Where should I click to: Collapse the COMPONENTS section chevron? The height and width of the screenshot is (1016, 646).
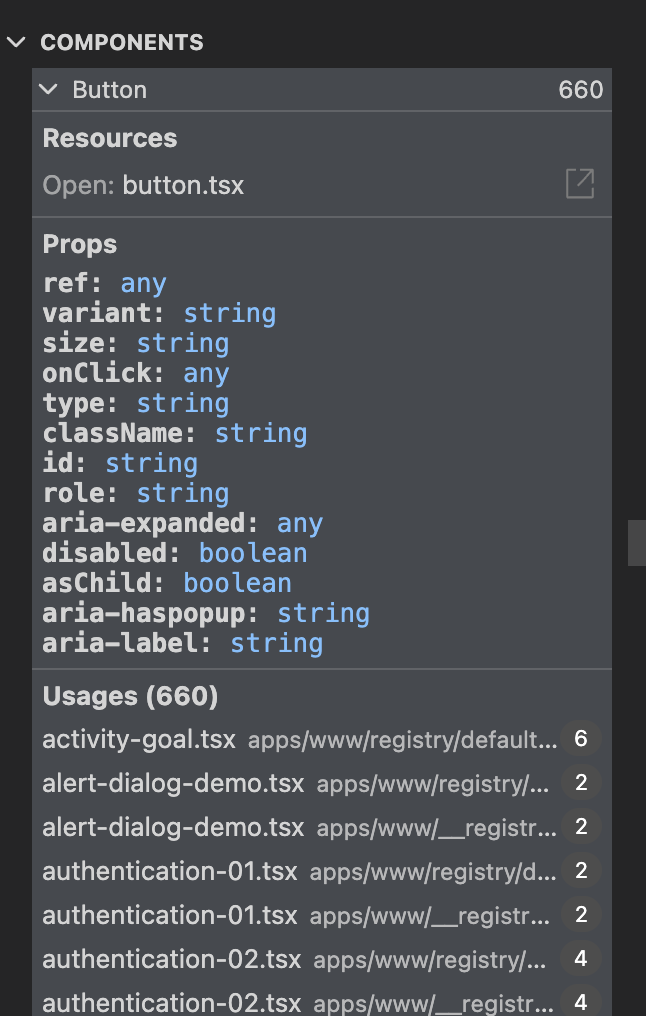coord(16,43)
